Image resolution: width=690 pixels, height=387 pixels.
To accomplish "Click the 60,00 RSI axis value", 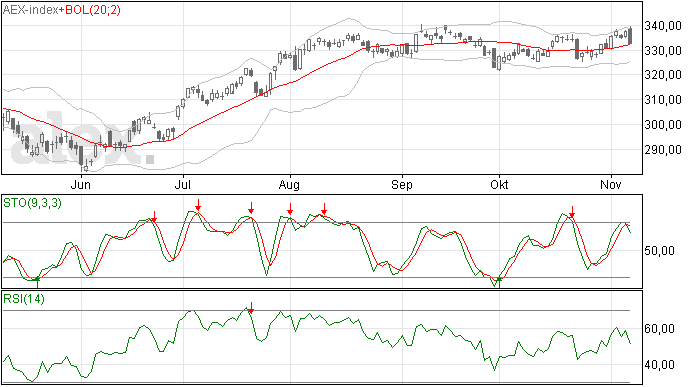I will pyautogui.click(x=659, y=329).
